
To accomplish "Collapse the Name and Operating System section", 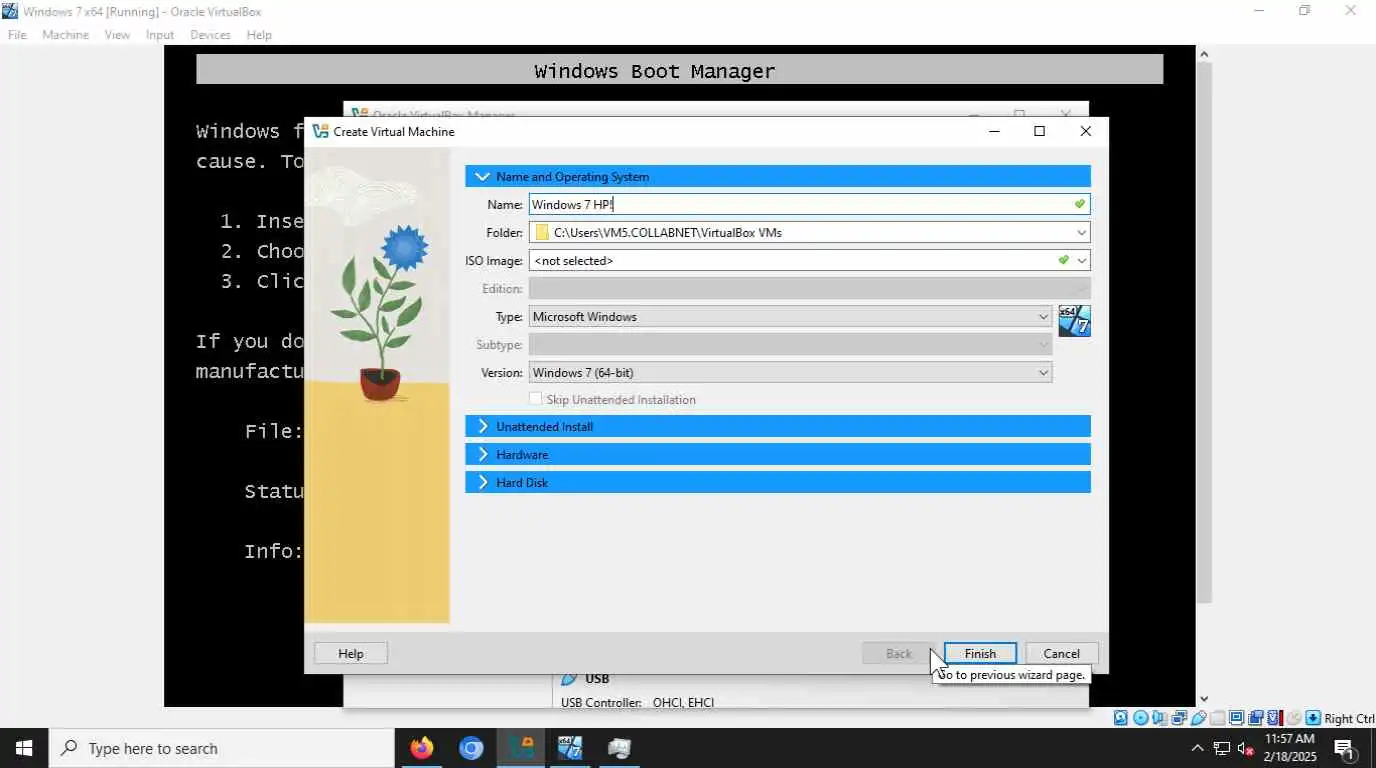I will tap(778, 177).
